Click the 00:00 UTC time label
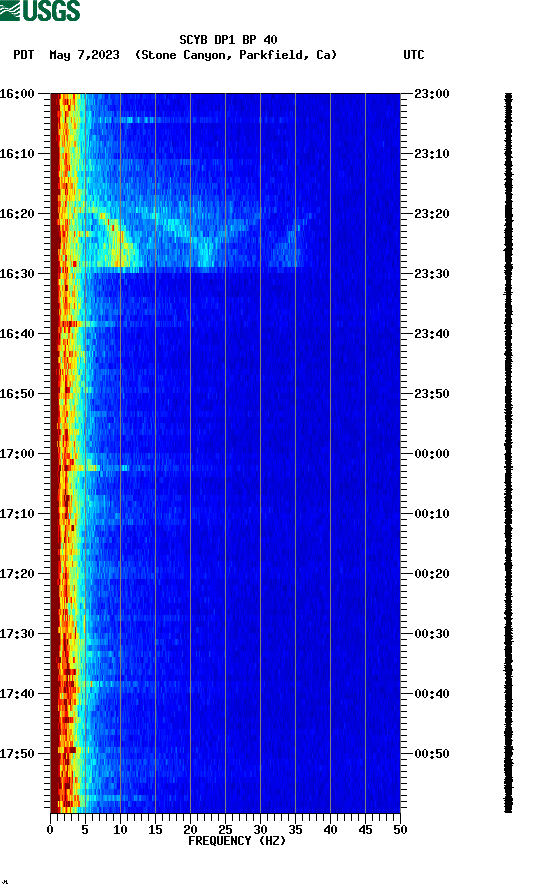The height and width of the screenshot is (893, 552). (432, 454)
